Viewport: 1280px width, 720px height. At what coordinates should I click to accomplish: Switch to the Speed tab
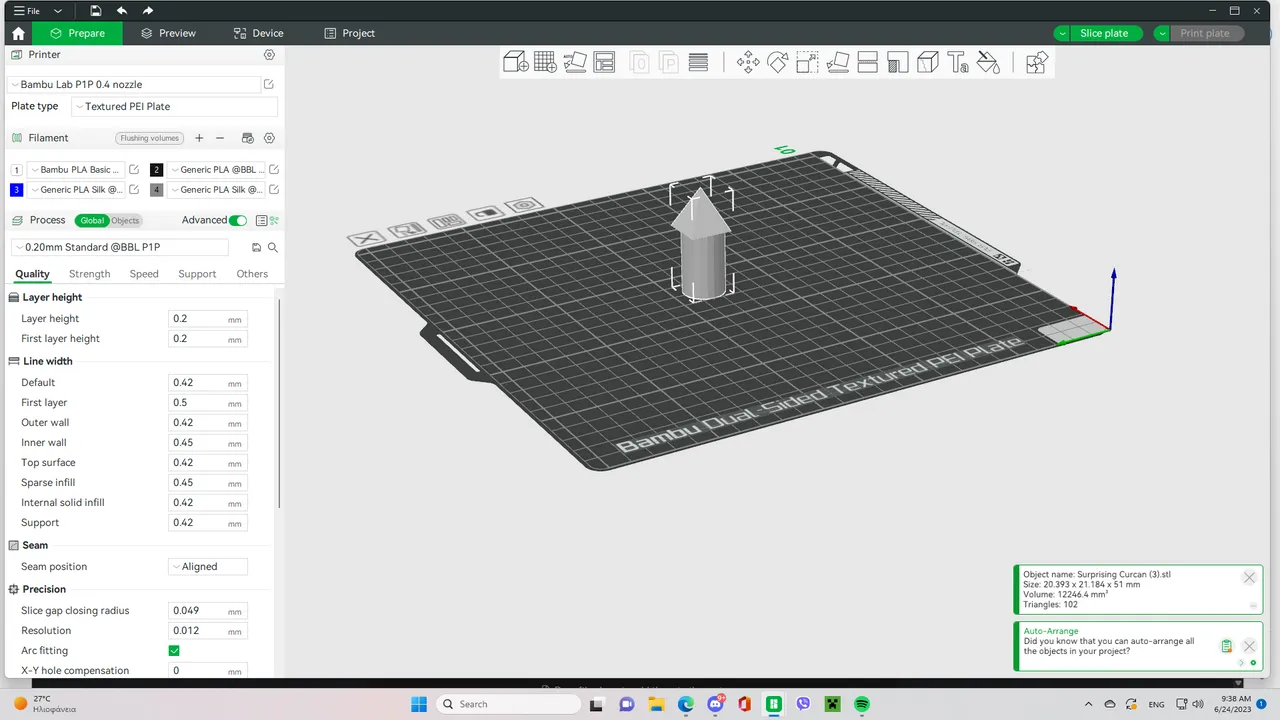pos(144,274)
